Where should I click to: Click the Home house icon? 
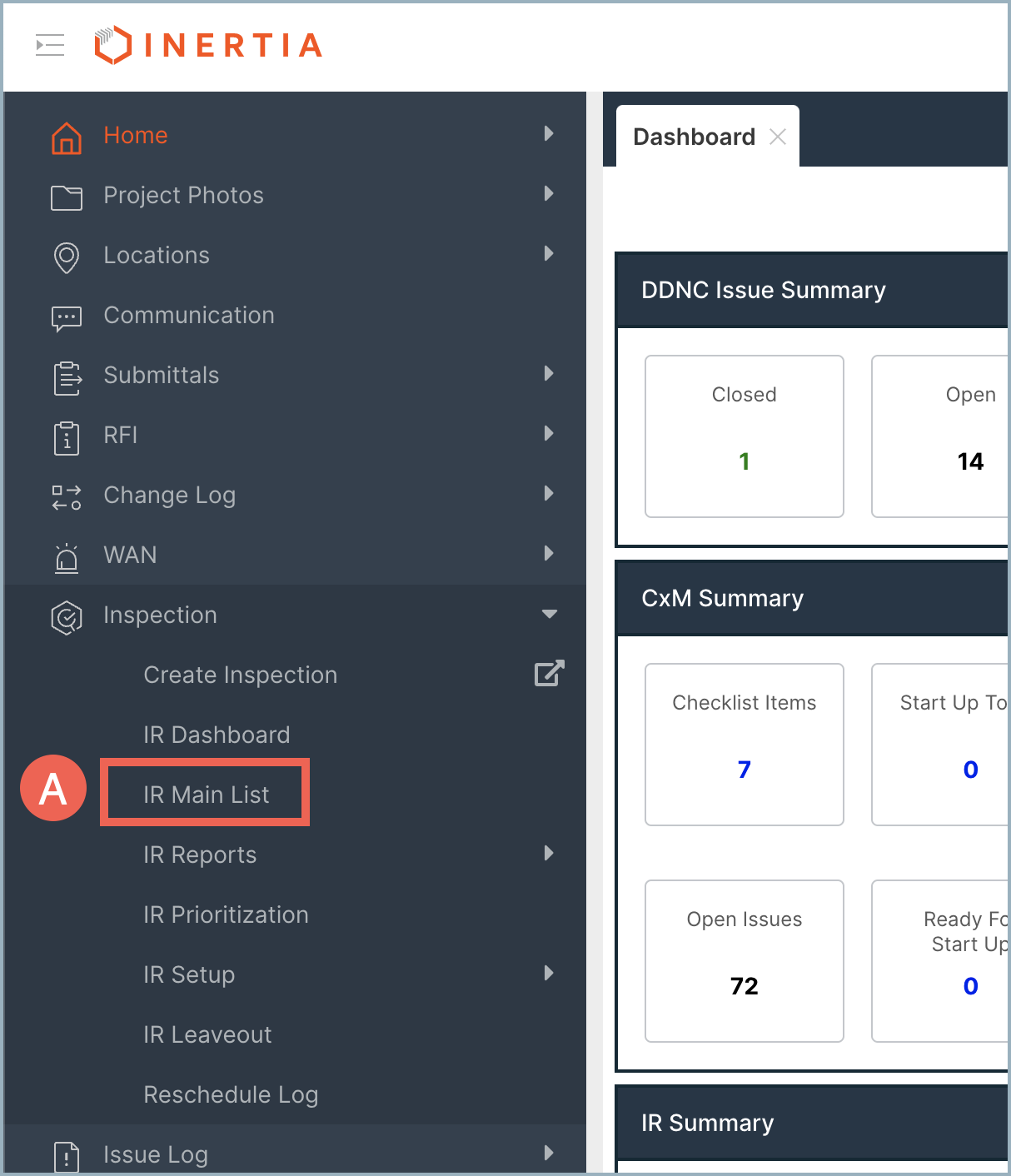tap(67, 137)
